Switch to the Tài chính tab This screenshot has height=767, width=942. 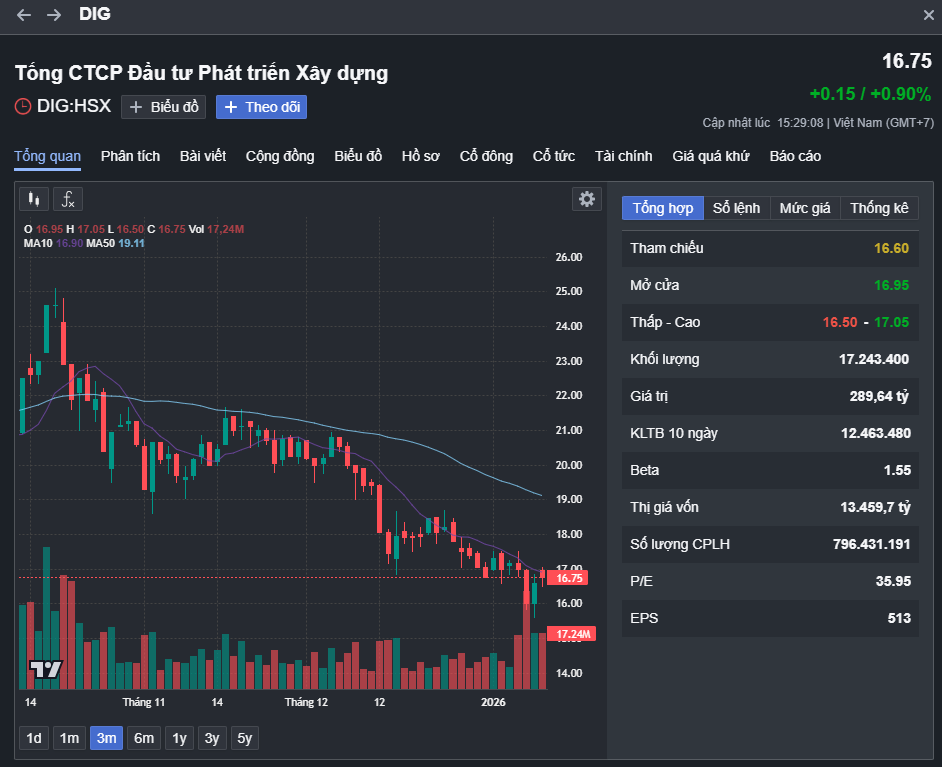(x=623, y=156)
